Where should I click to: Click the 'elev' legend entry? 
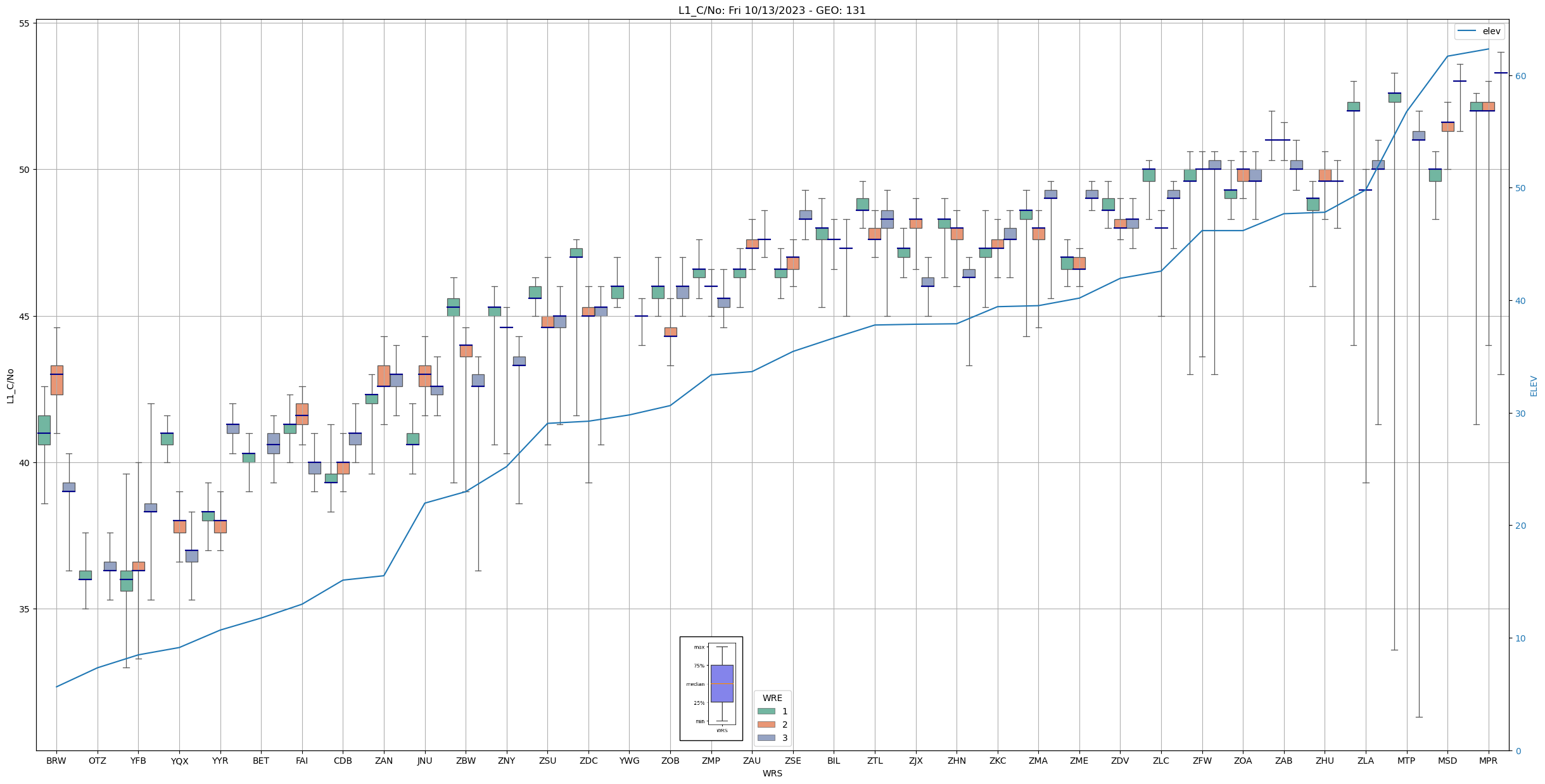point(1479,31)
